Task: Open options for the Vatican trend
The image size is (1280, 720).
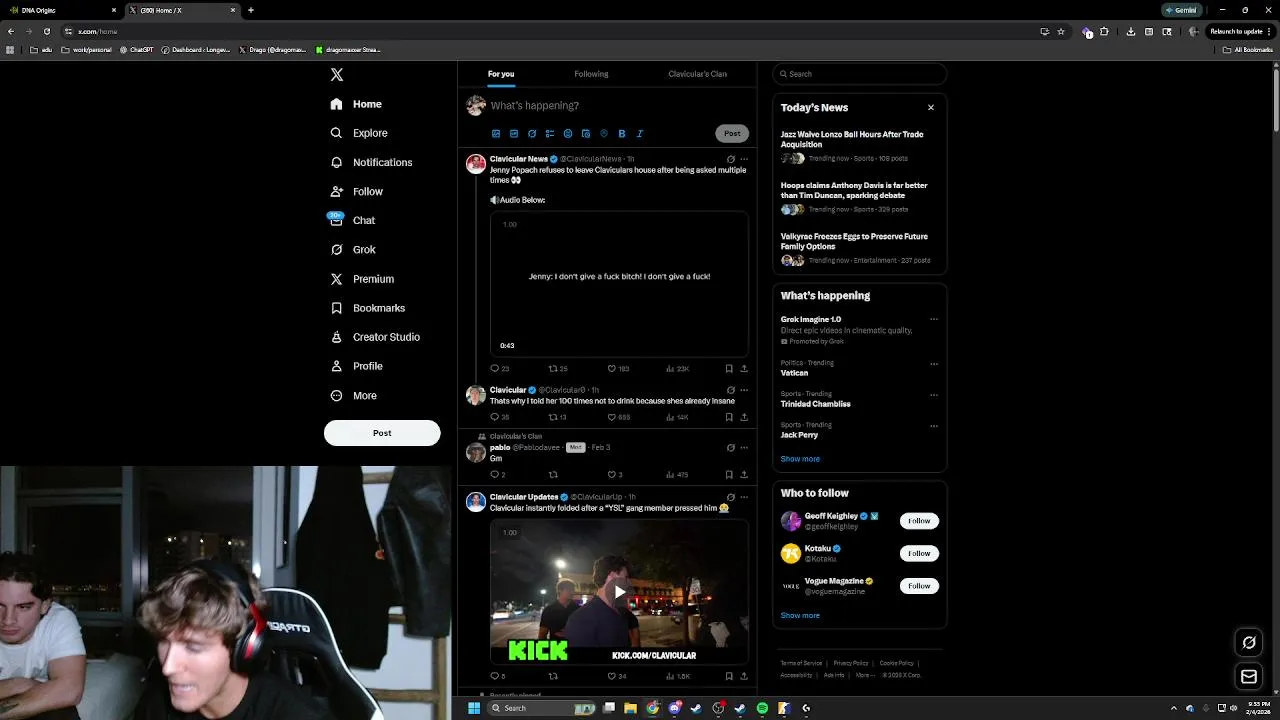Action: pyautogui.click(x=934, y=364)
